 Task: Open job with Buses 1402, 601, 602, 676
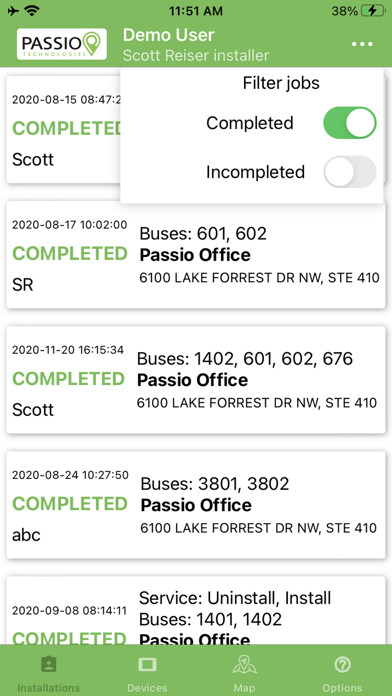tap(196, 380)
